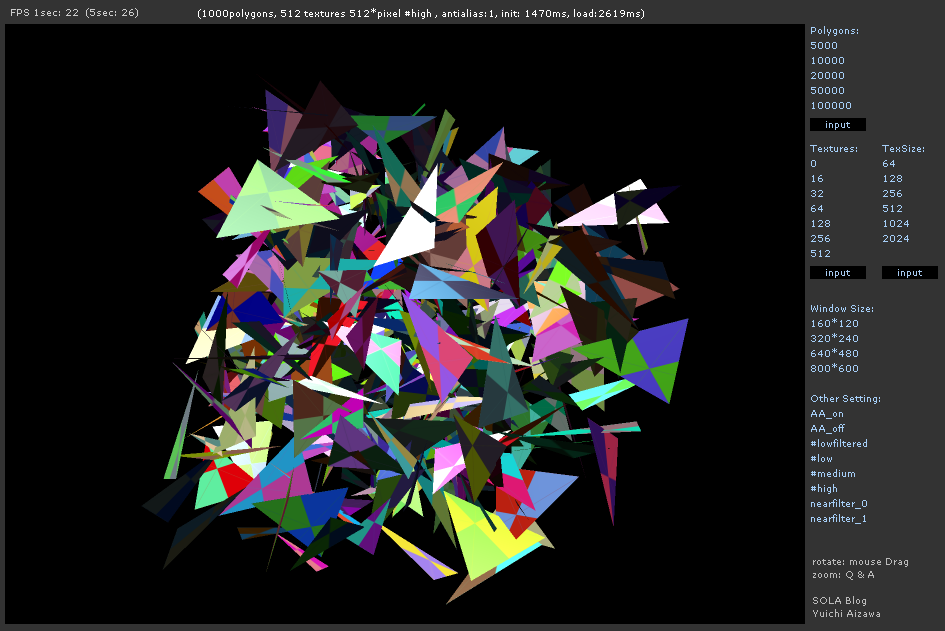Select window size 640*480

[x=835, y=354]
